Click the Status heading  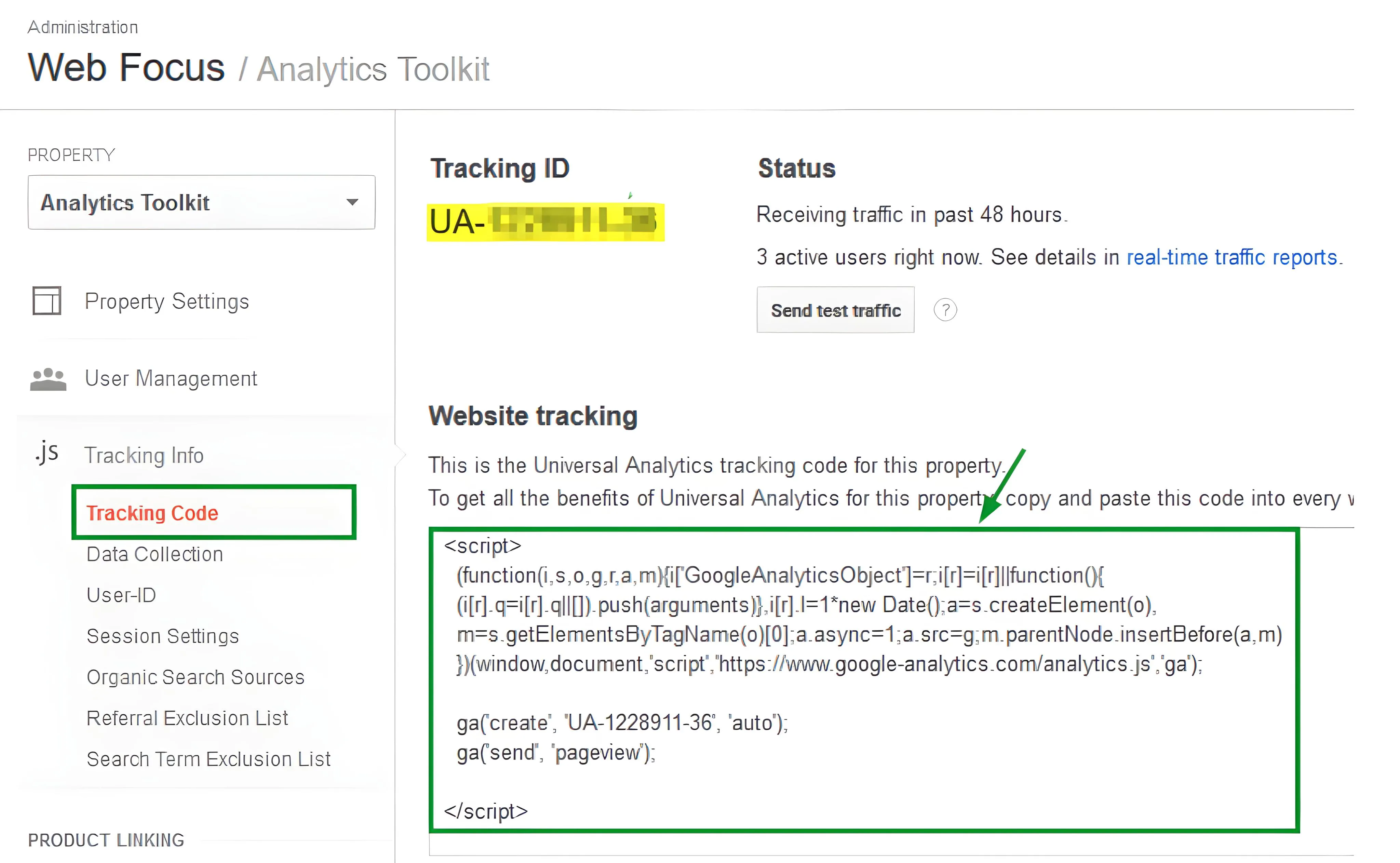797,168
